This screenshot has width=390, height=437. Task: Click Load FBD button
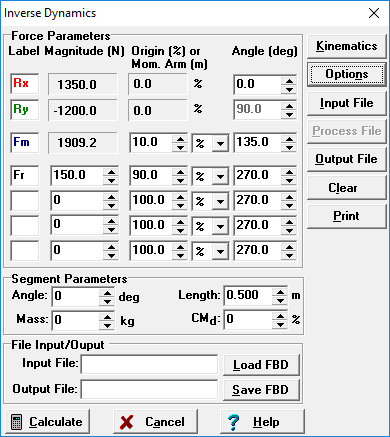261,365
